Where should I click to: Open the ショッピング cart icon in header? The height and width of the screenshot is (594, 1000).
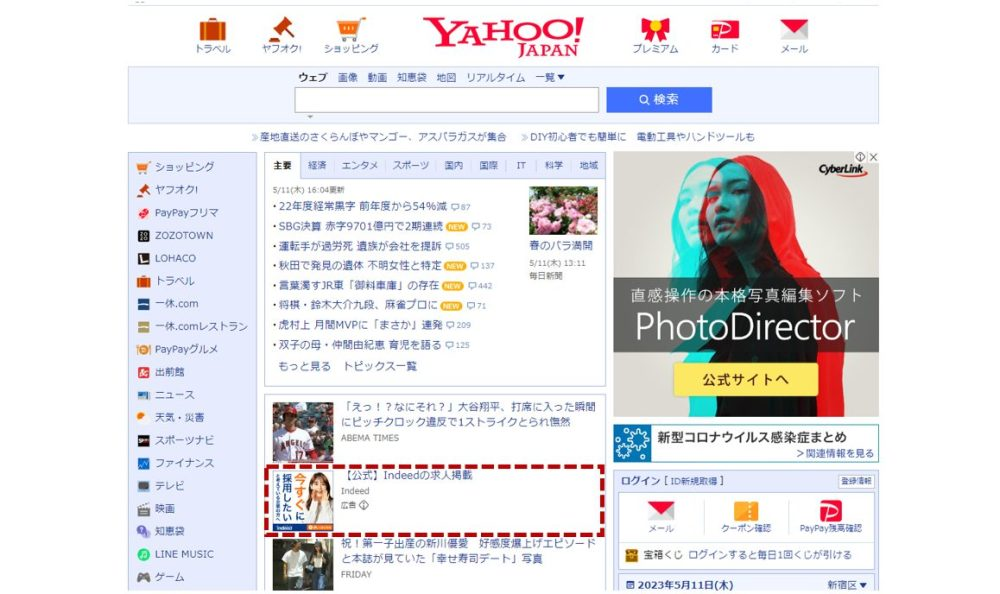pos(351,29)
